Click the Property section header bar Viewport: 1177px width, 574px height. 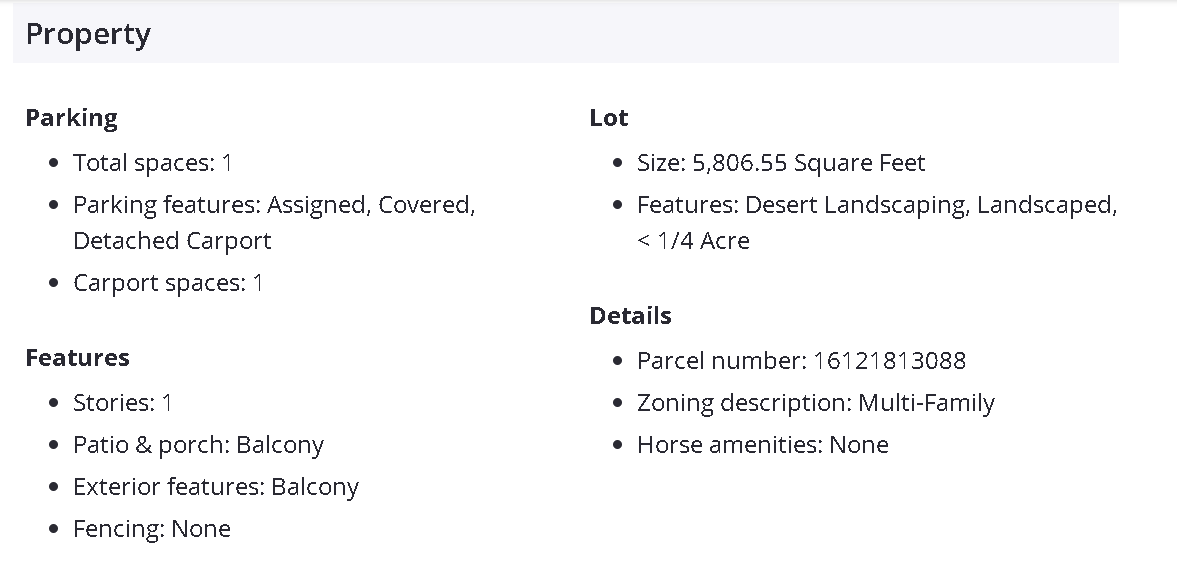(x=565, y=34)
